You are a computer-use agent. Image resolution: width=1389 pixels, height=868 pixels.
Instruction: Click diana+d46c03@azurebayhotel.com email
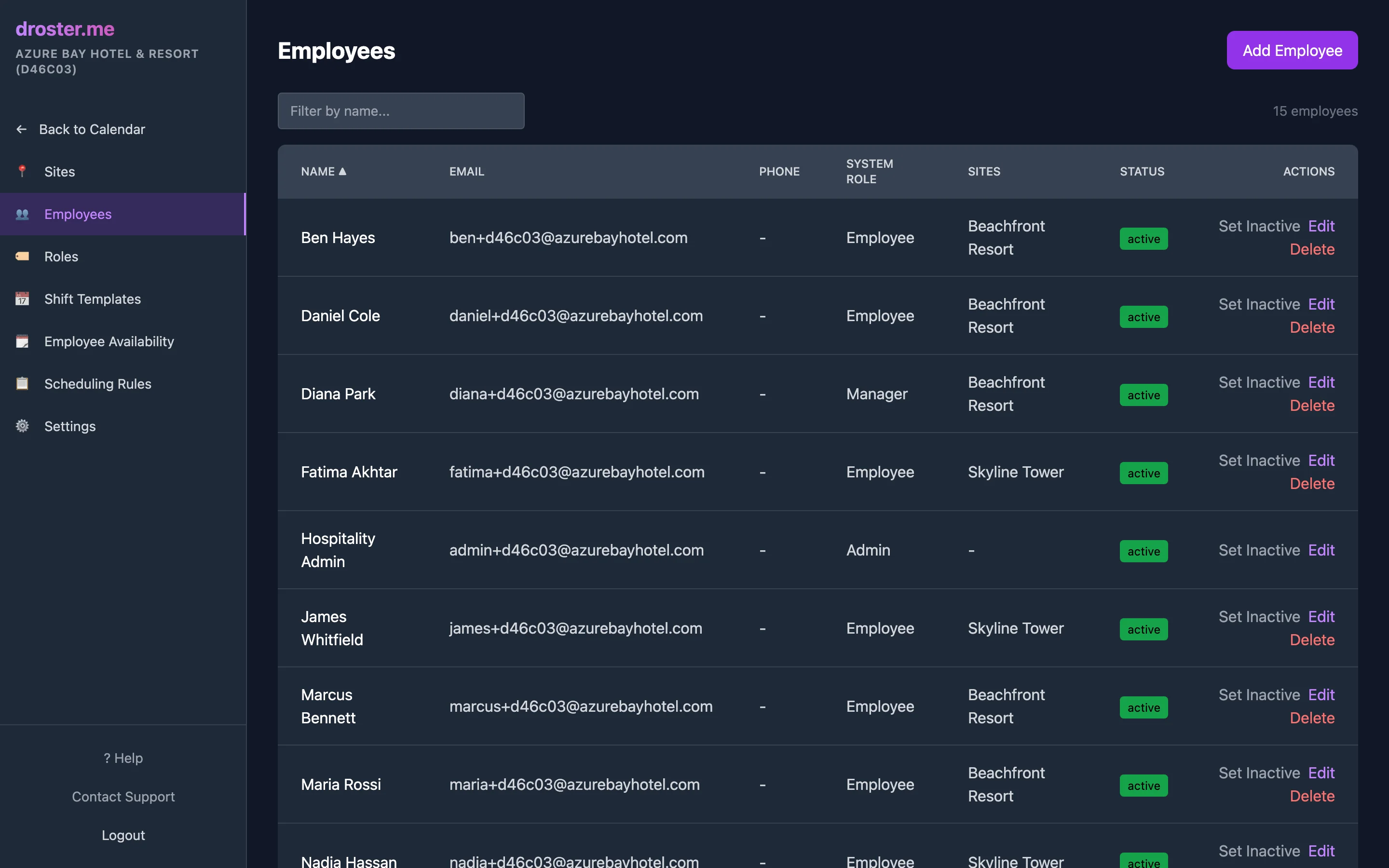pyautogui.click(x=574, y=394)
